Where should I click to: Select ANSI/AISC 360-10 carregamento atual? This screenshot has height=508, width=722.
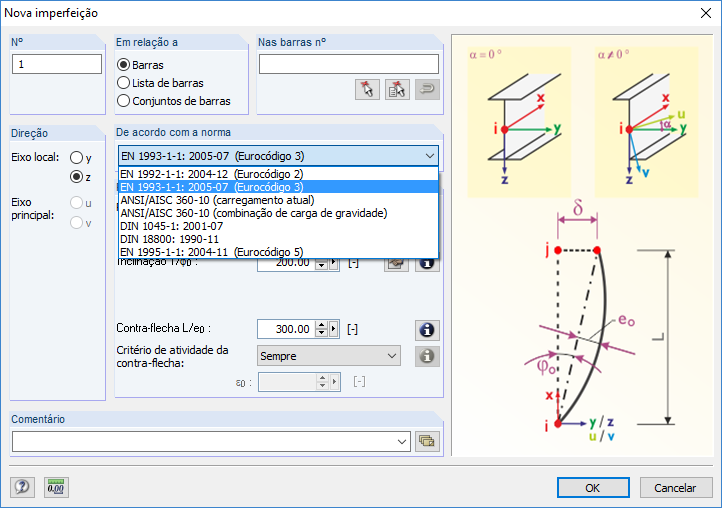tap(278, 200)
